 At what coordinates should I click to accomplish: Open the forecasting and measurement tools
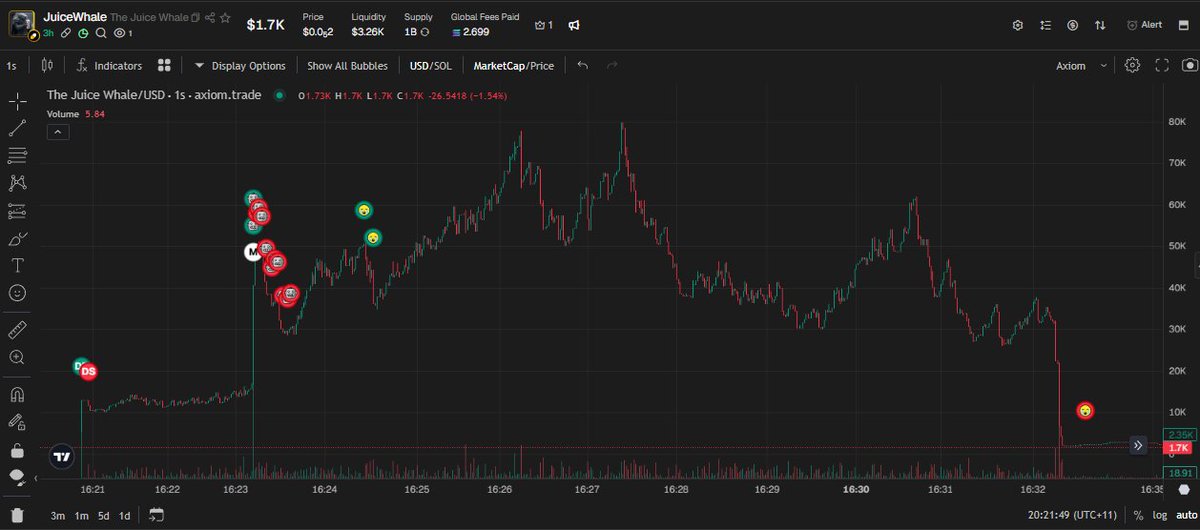point(17,211)
